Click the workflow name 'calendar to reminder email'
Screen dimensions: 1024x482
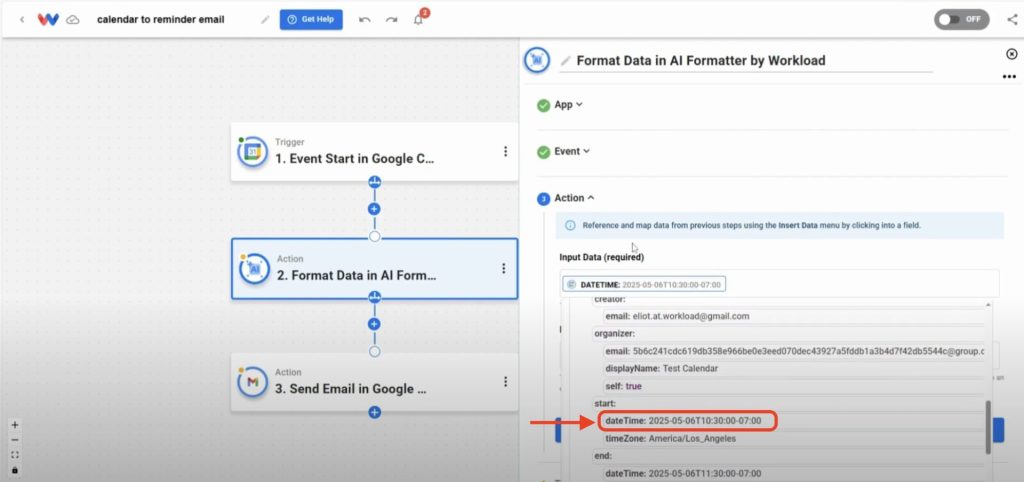point(161,20)
